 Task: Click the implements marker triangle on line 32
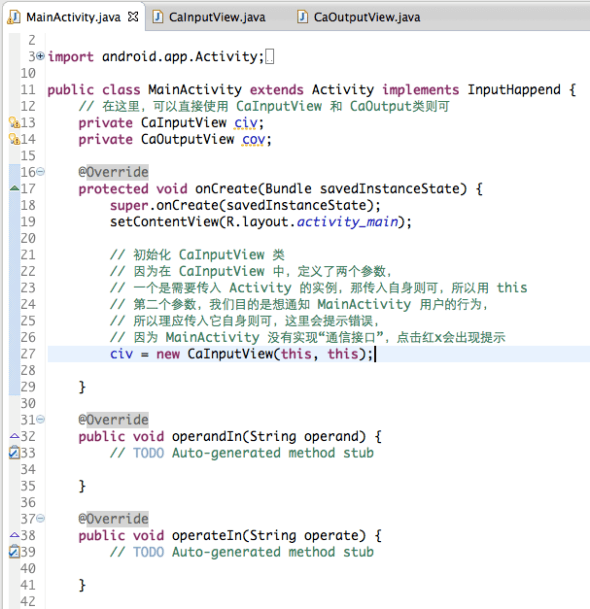click(14, 436)
